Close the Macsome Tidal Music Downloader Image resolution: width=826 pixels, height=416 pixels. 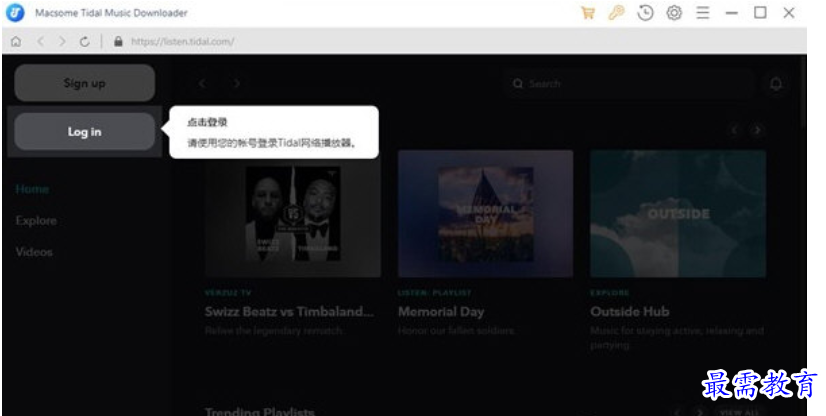coord(789,13)
